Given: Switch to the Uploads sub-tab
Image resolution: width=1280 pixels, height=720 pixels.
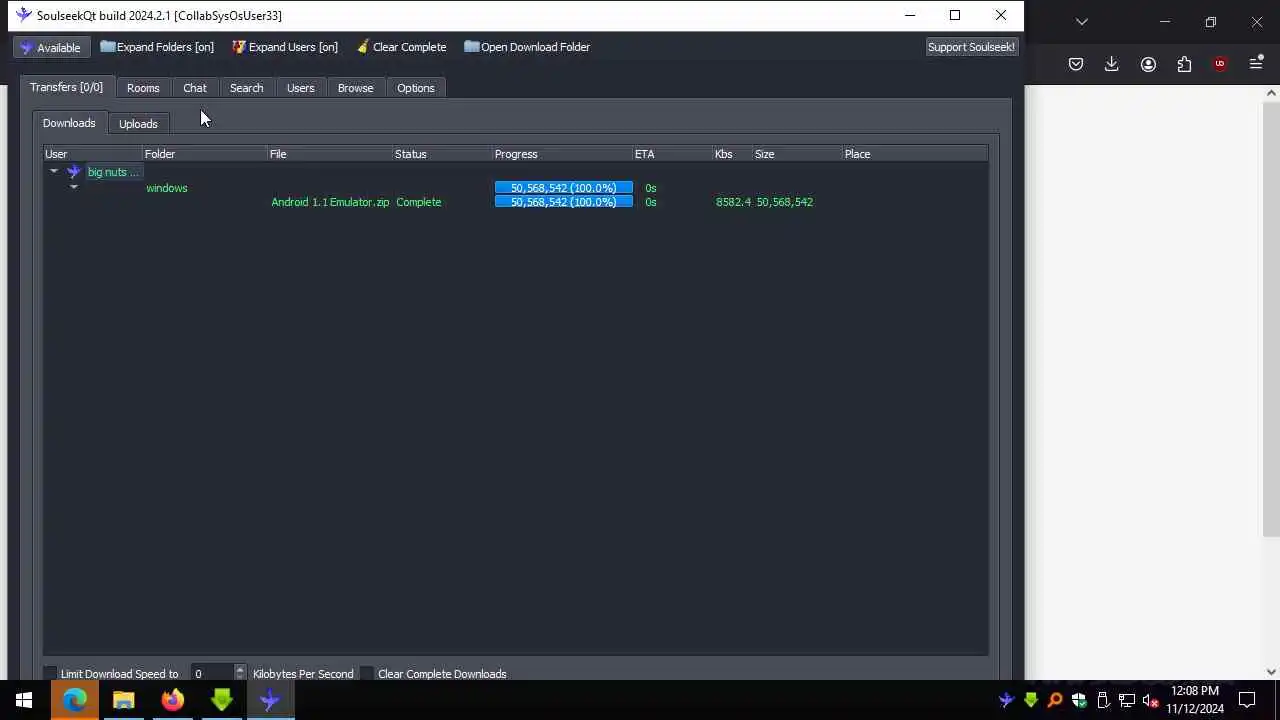Looking at the screenshot, I should tap(138, 124).
